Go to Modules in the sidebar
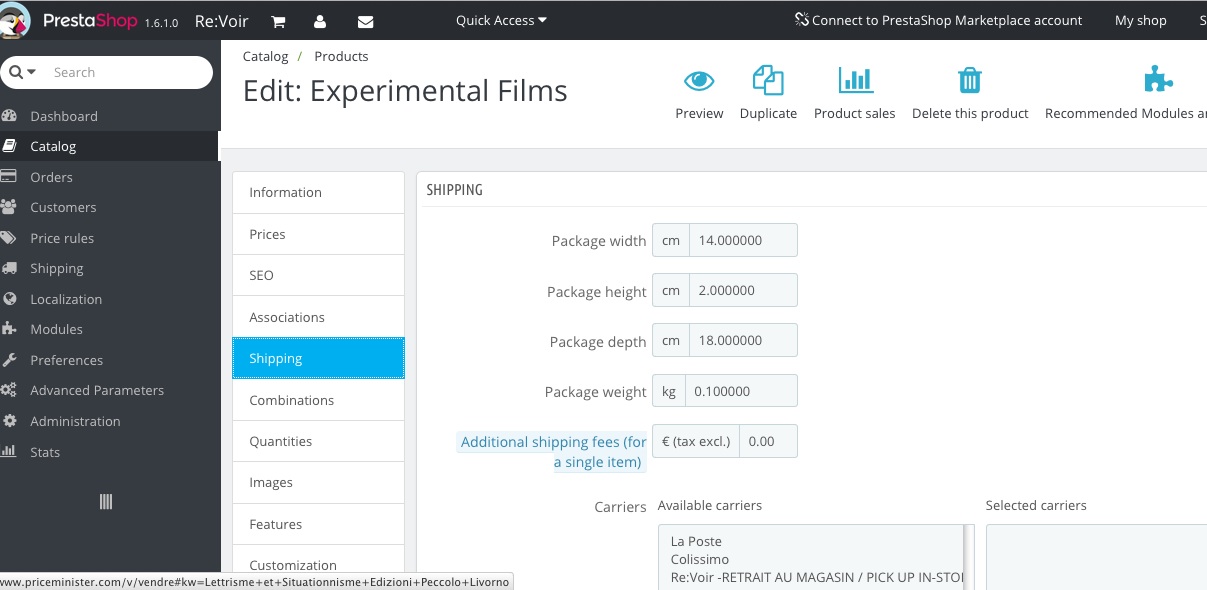Image resolution: width=1207 pixels, height=590 pixels. (x=56, y=329)
